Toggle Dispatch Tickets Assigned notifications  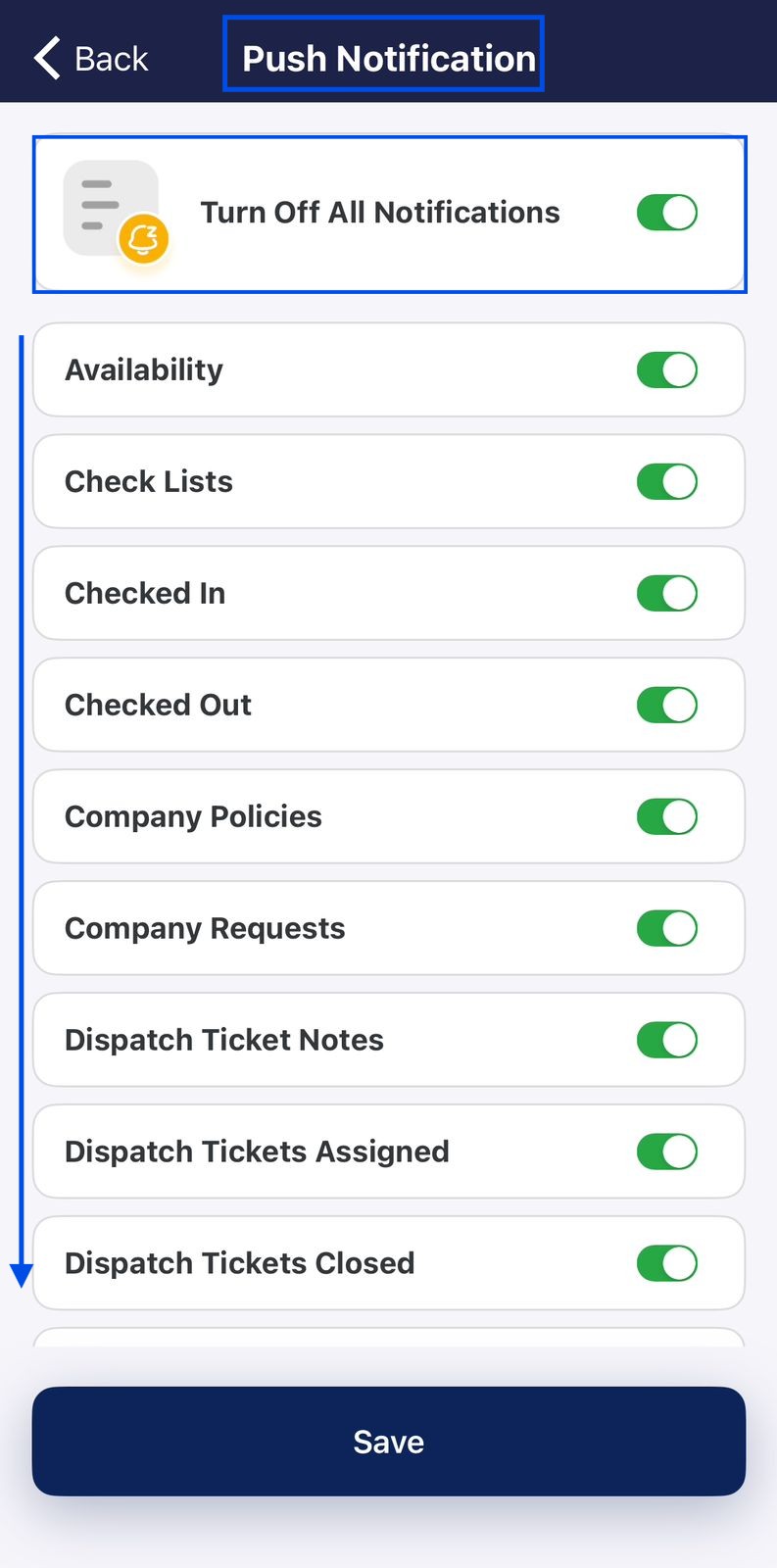click(667, 1151)
